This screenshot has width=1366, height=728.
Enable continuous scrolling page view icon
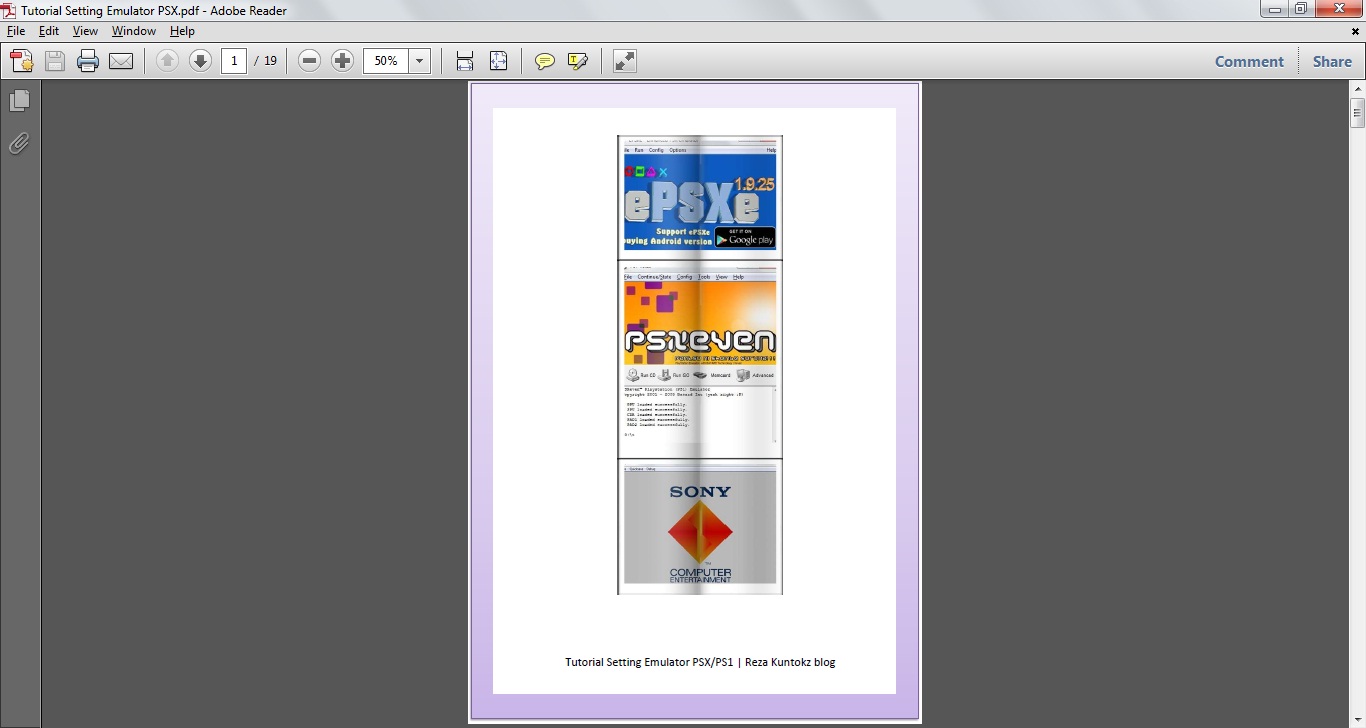tap(464, 60)
